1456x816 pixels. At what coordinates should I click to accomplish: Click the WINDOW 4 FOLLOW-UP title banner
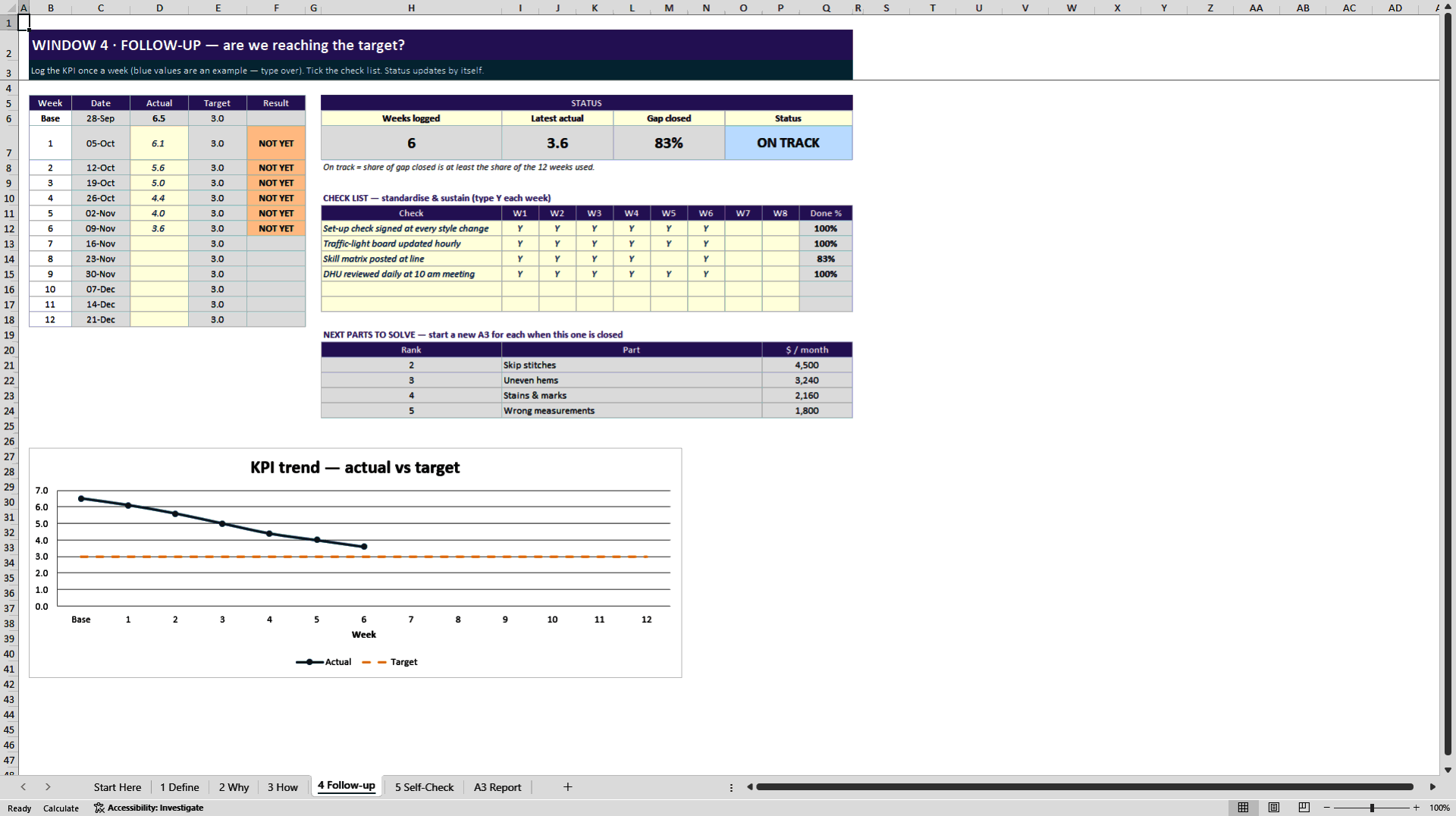click(441, 45)
